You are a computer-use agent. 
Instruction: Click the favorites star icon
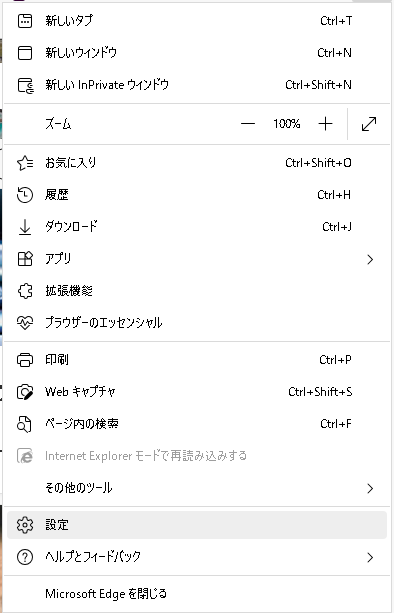point(25,163)
